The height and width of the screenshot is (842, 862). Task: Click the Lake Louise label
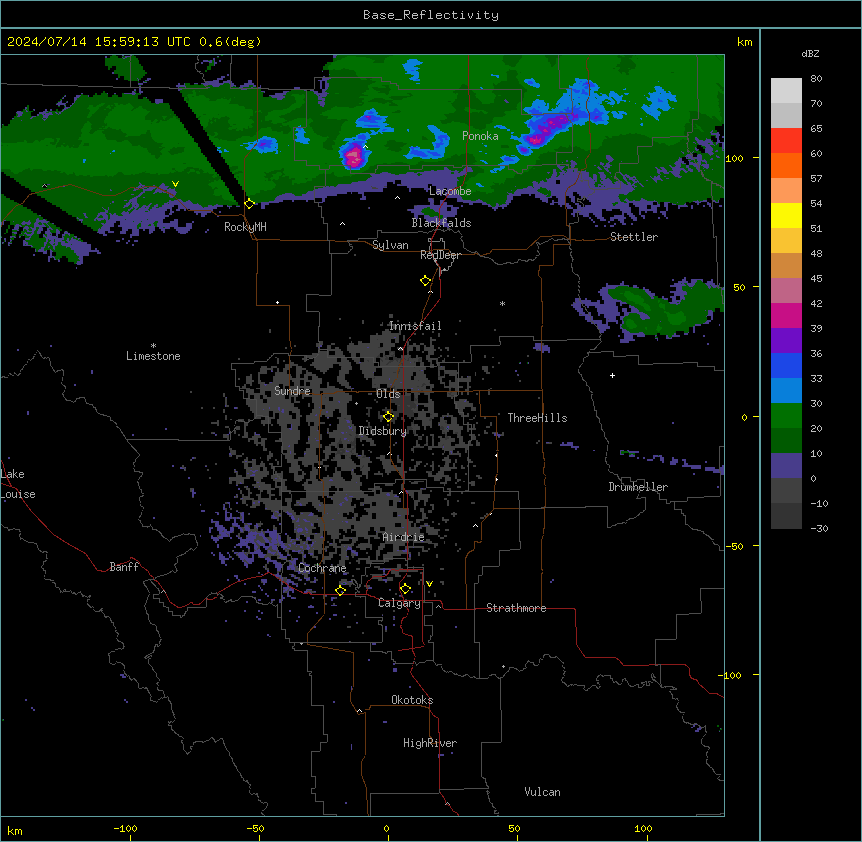pyautogui.click(x=18, y=484)
